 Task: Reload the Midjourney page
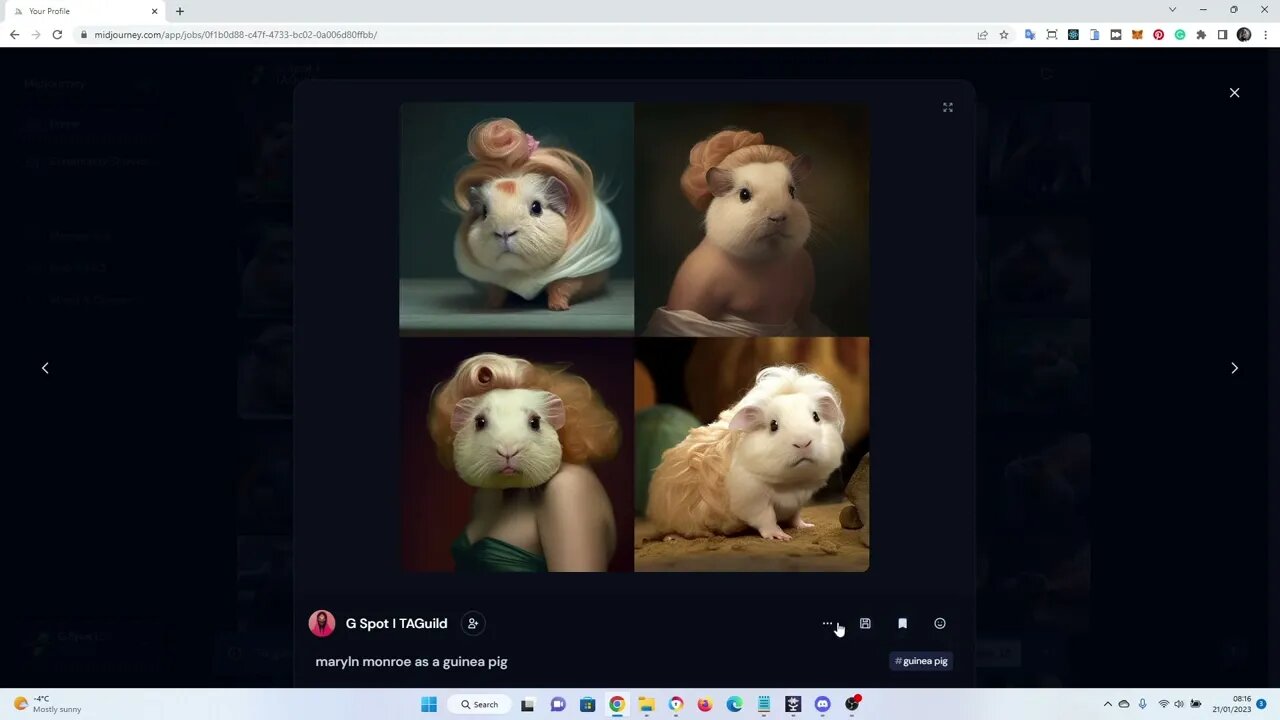pos(57,34)
